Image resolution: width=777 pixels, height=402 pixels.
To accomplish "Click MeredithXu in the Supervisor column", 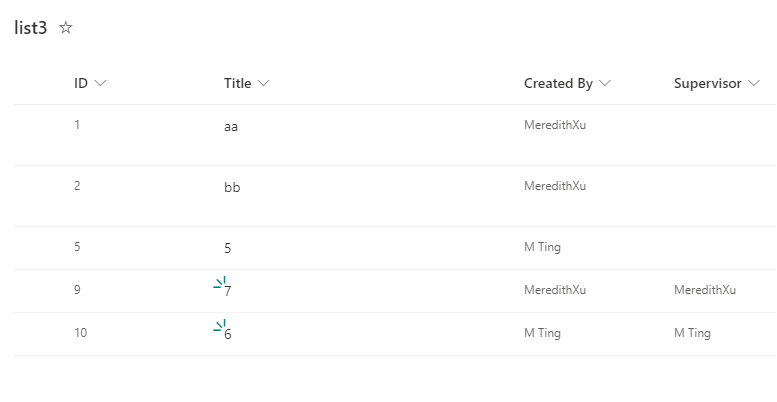I will [x=705, y=290].
